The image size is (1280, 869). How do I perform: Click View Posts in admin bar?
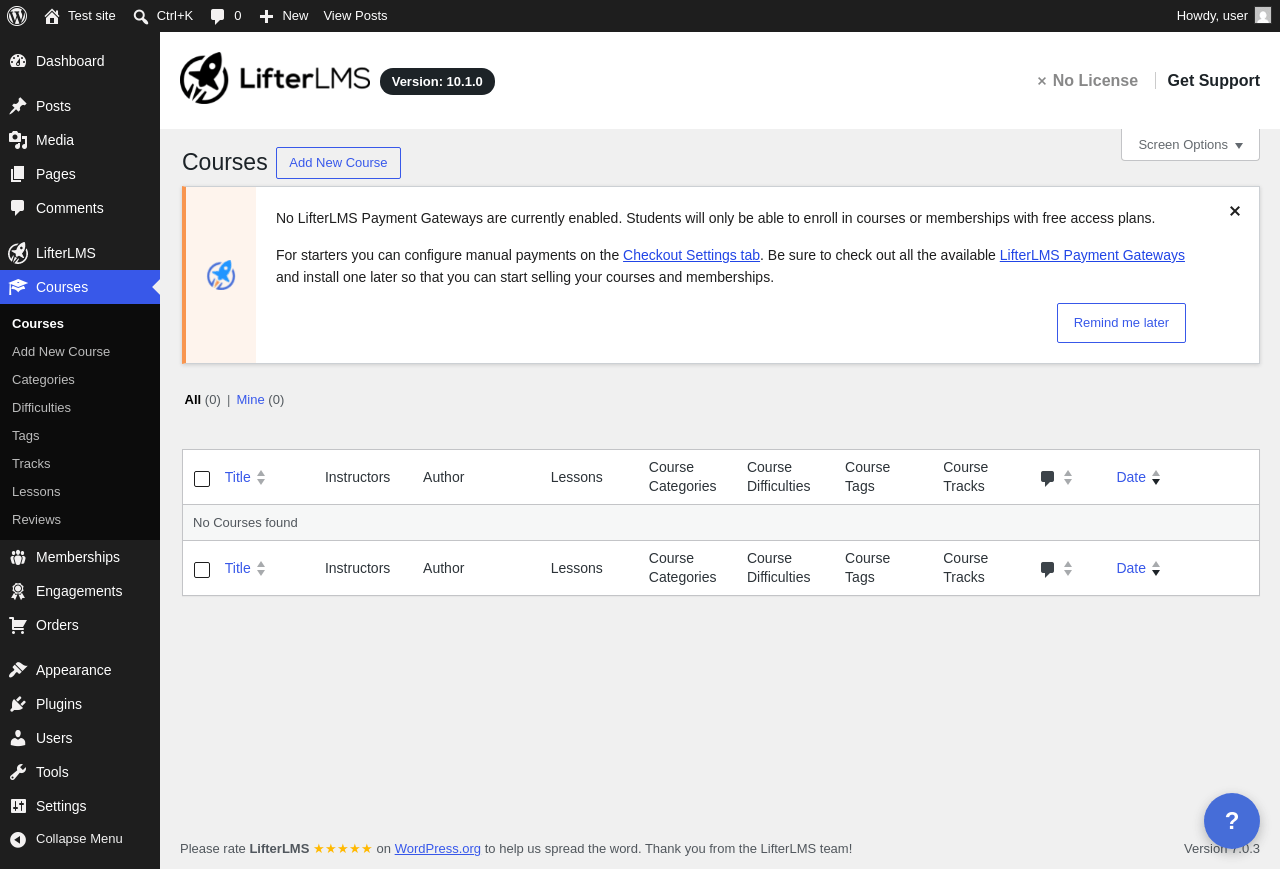click(355, 16)
